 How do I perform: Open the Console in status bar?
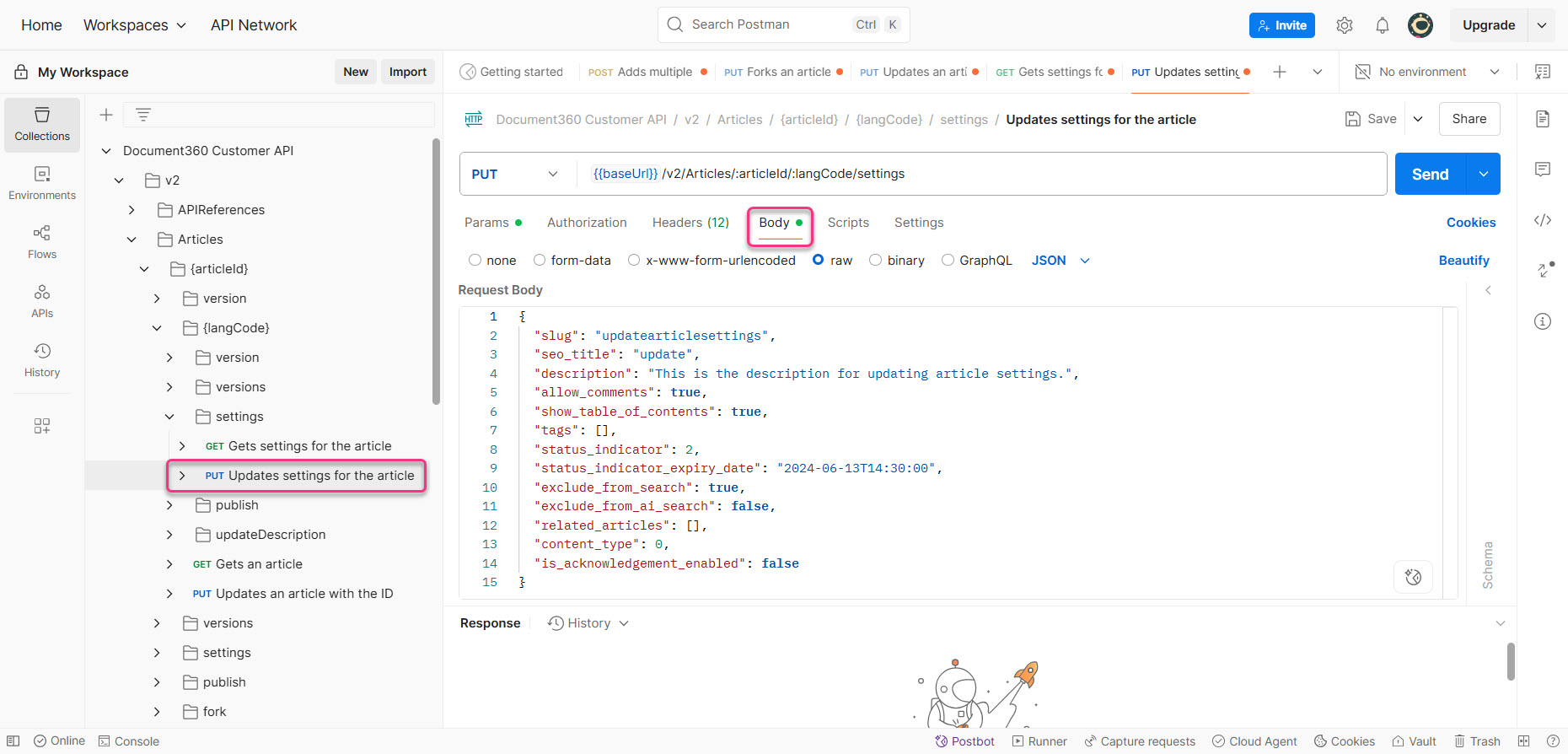(129, 741)
